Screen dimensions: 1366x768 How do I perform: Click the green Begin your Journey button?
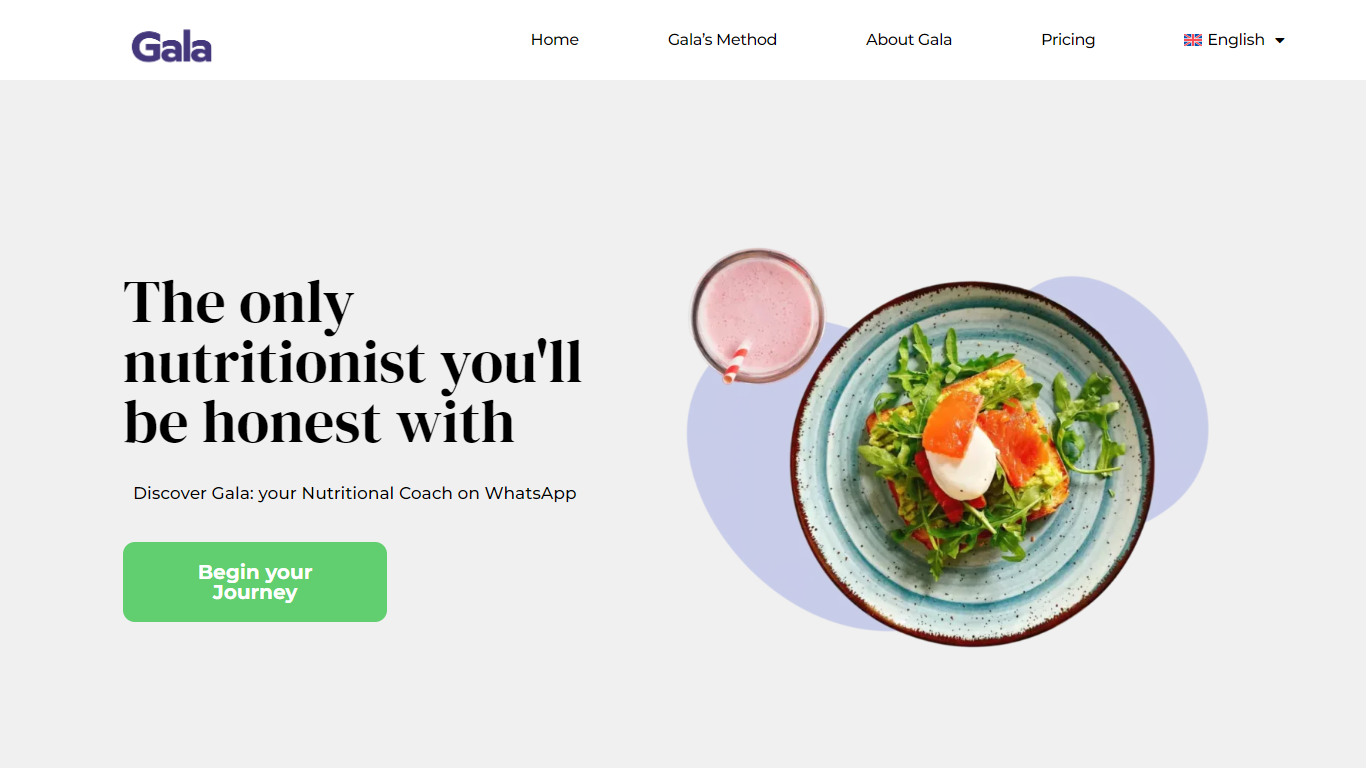[255, 582]
